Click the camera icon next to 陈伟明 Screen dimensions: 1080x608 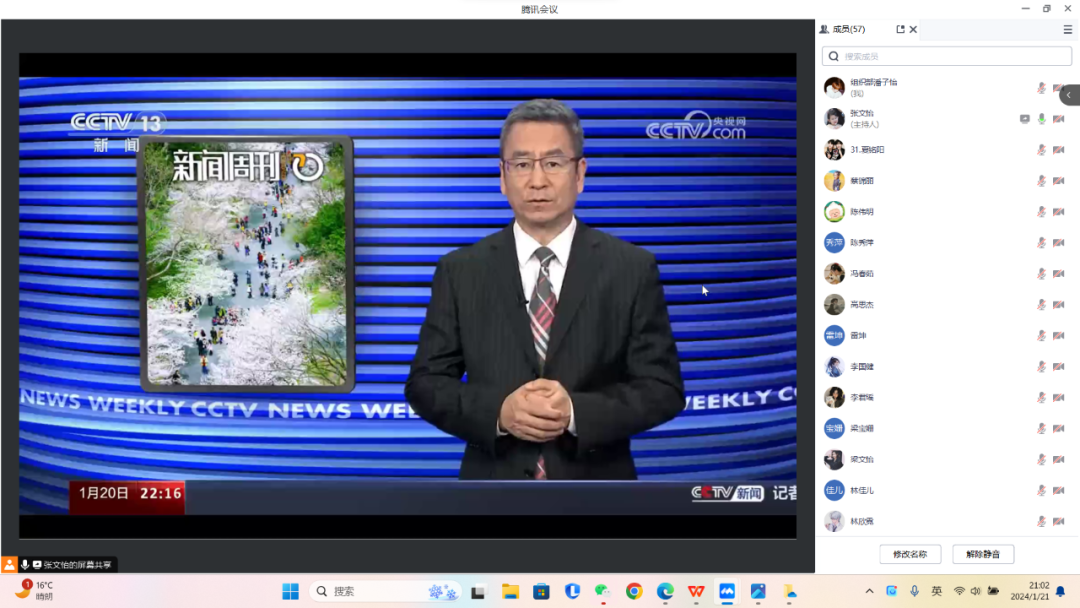[x=1059, y=212]
